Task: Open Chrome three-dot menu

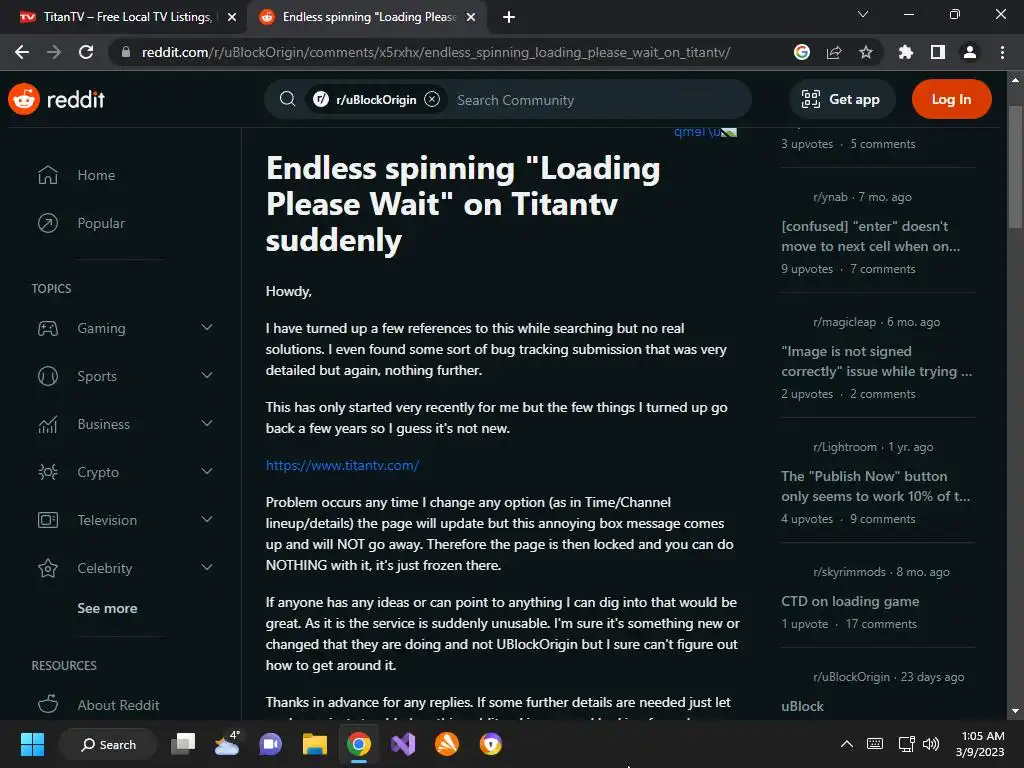Action: pyautogui.click(x=1002, y=52)
